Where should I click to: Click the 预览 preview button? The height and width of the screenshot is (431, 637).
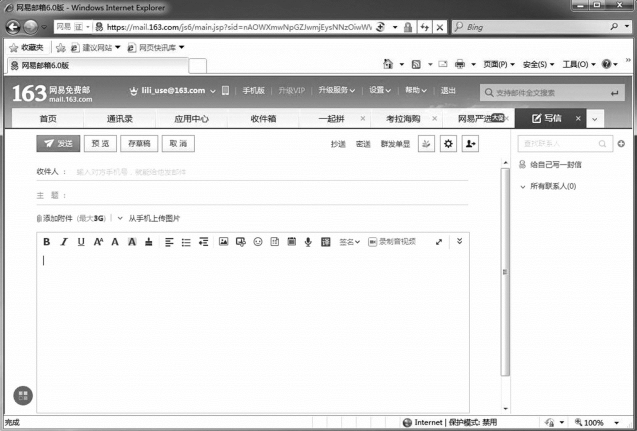tap(100, 143)
